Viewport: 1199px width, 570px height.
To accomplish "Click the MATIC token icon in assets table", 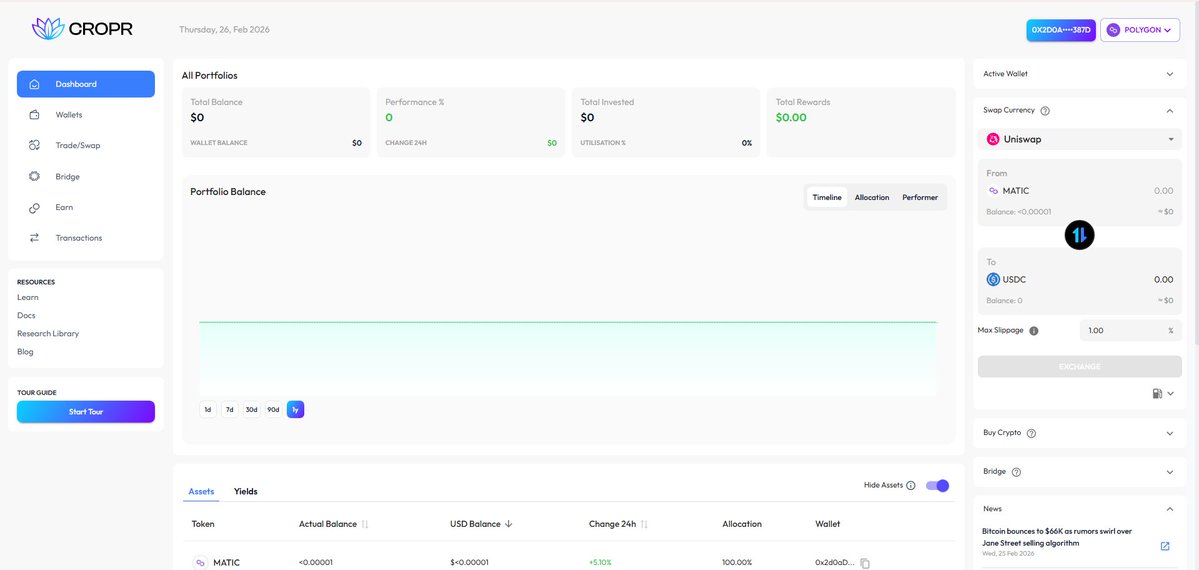I will coord(200,562).
